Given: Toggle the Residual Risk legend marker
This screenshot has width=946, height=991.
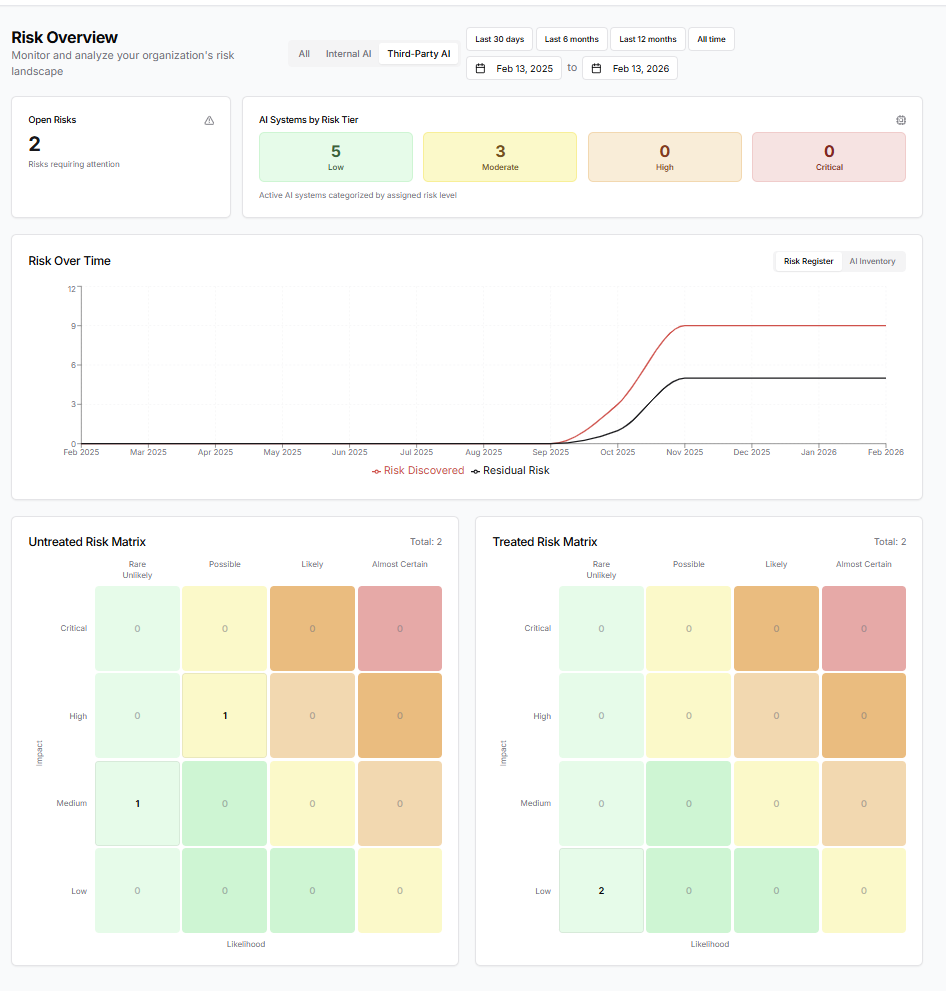Looking at the screenshot, I should 476,471.
